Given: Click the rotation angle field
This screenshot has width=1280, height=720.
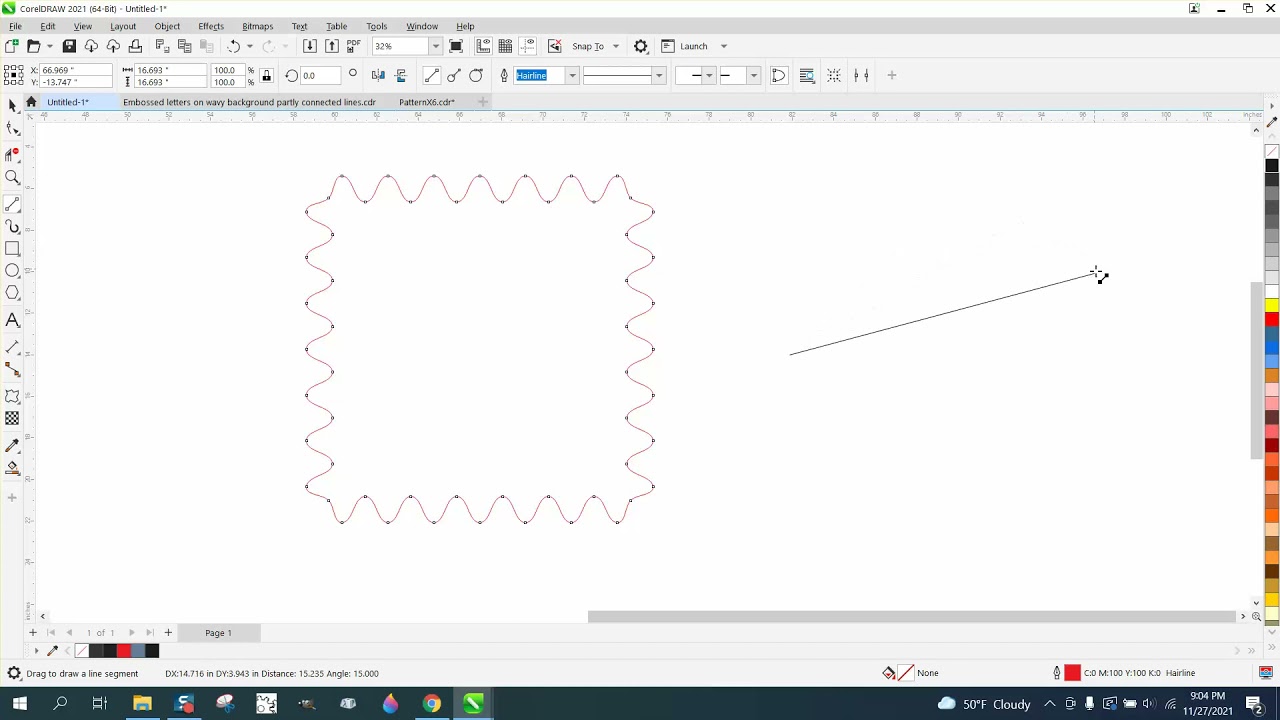Looking at the screenshot, I should pyautogui.click(x=320, y=76).
